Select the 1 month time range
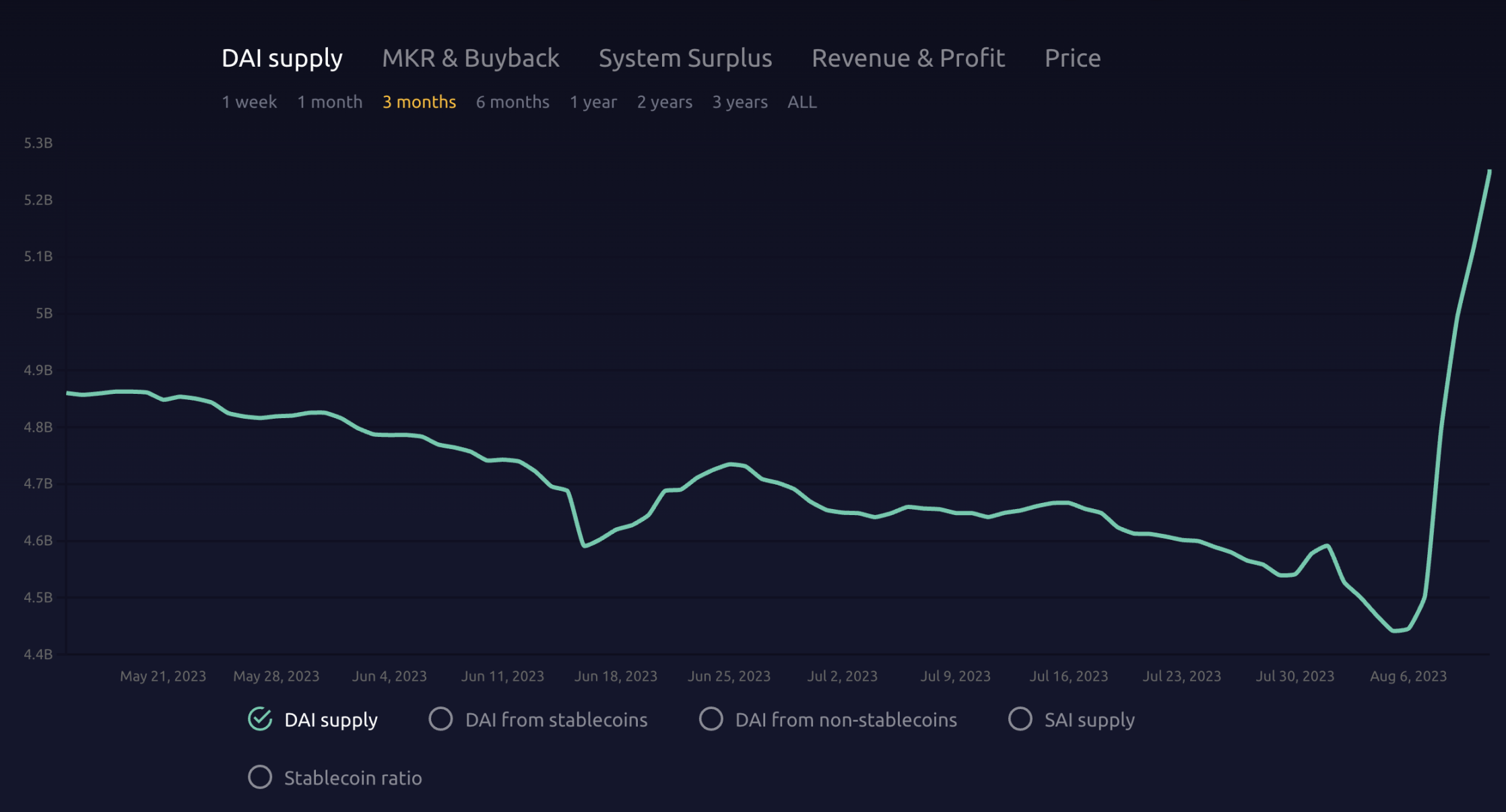 329,102
